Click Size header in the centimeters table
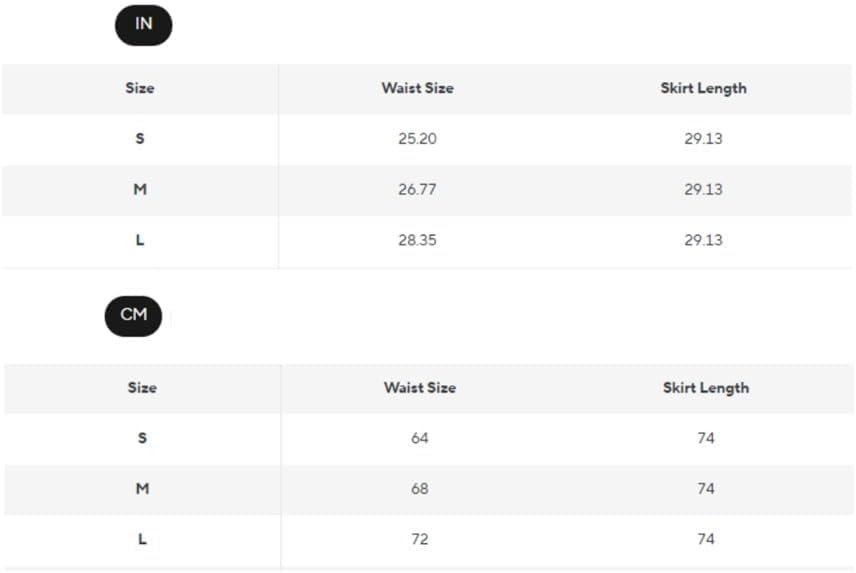Image resolution: width=856 pixels, height=573 pixels. pos(142,388)
